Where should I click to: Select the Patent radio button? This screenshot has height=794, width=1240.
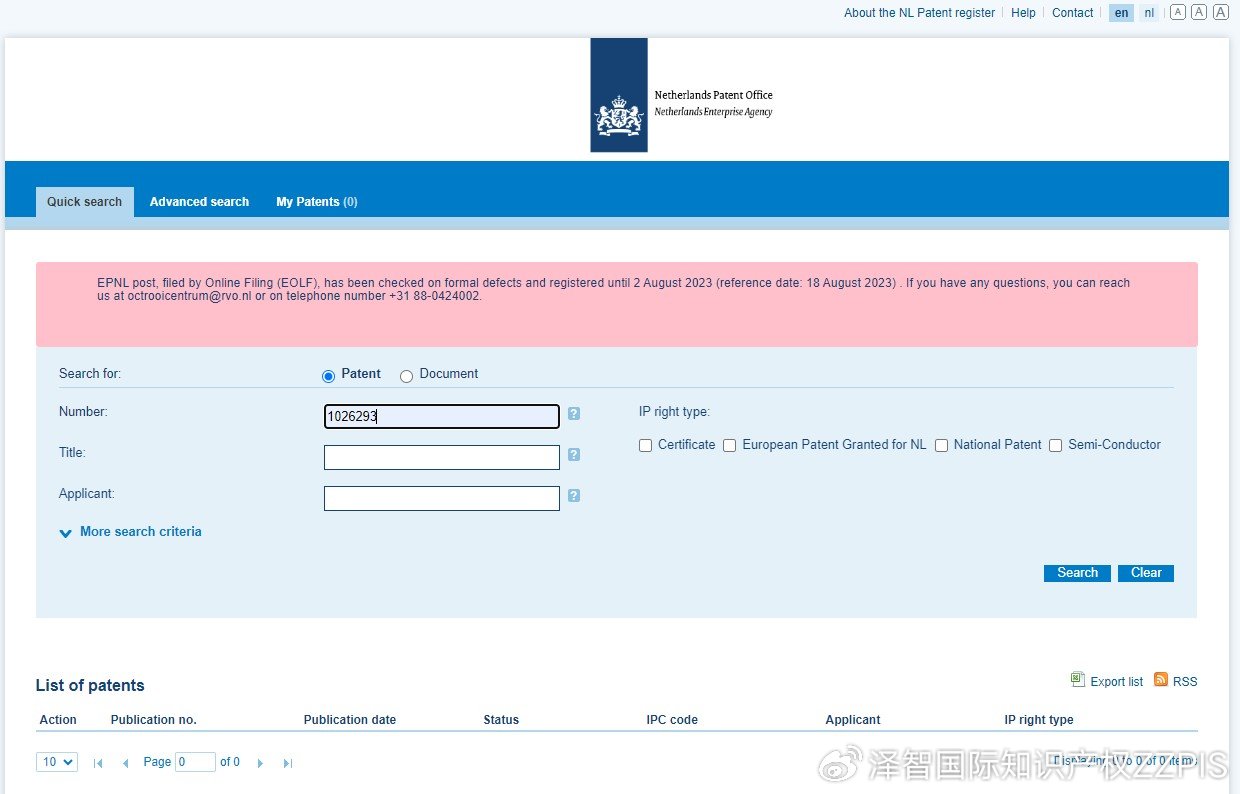328,376
